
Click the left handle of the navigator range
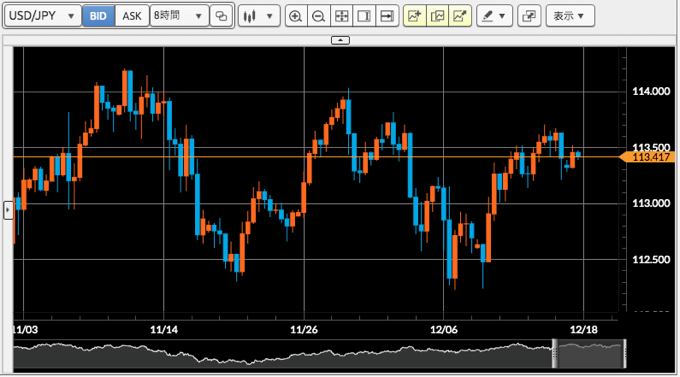(555, 354)
